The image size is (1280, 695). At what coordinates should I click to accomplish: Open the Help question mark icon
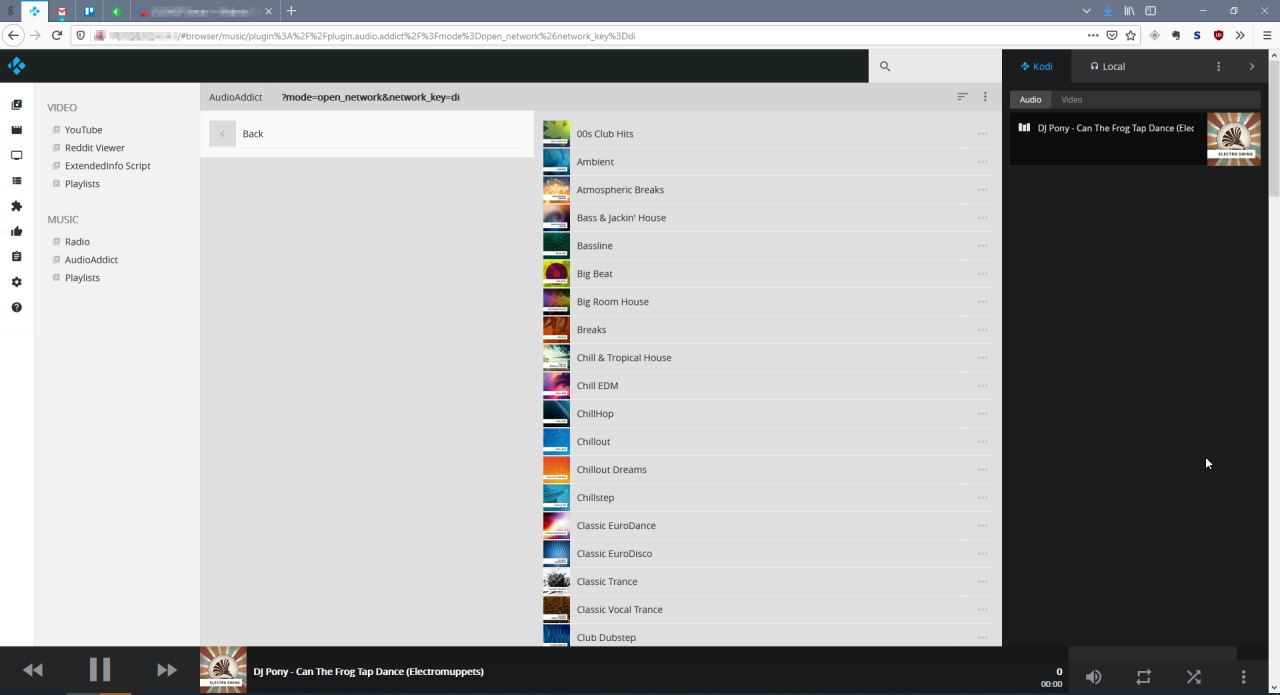(16, 307)
